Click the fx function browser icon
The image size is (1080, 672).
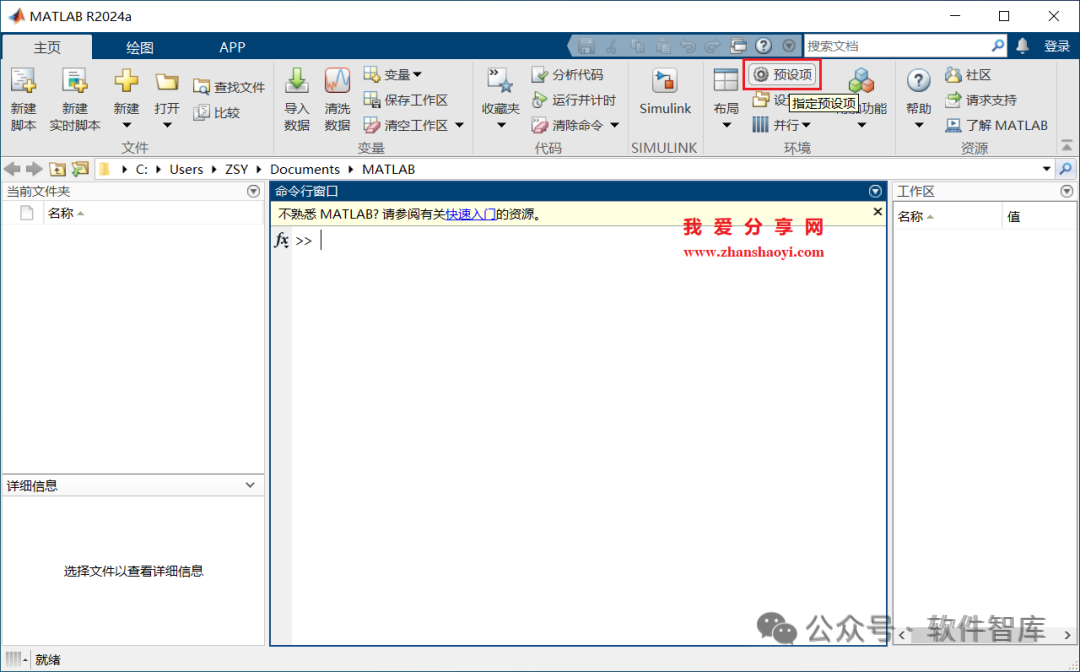click(x=281, y=240)
